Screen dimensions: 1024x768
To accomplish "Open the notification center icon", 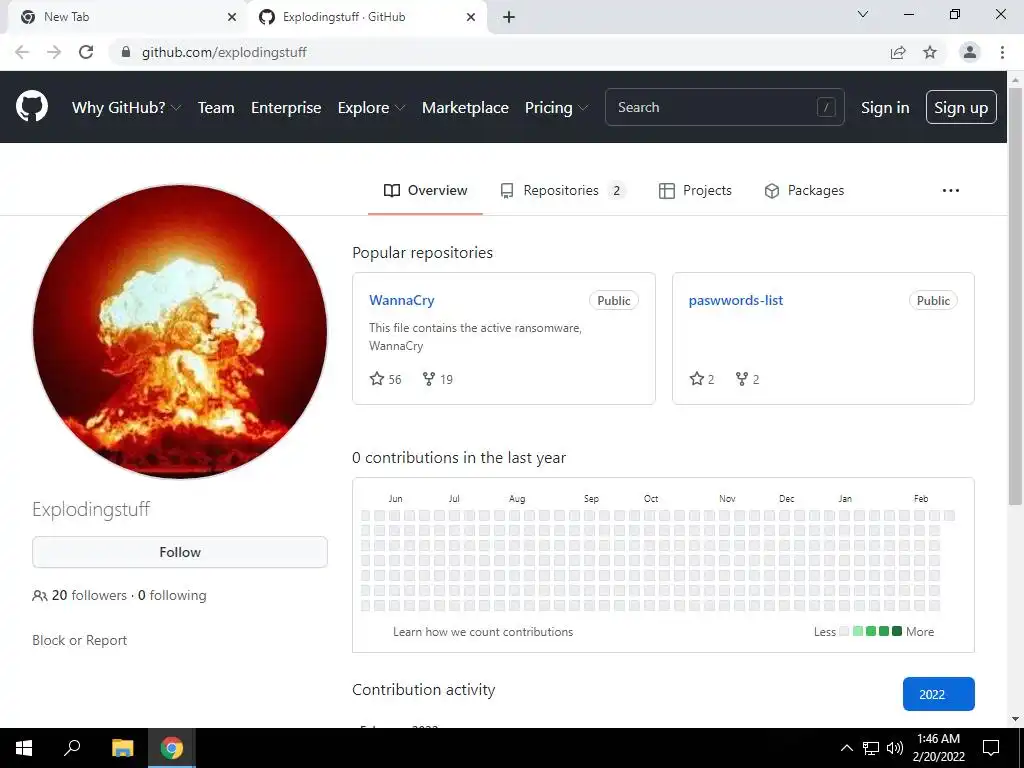I will point(991,748).
